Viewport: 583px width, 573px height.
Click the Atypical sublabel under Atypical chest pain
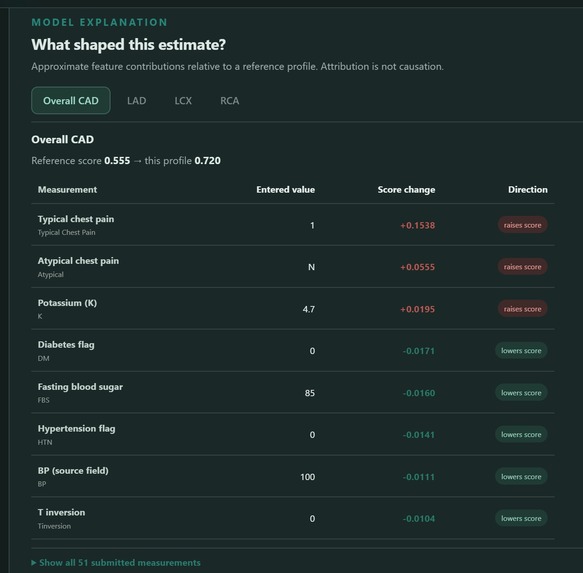(51, 275)
